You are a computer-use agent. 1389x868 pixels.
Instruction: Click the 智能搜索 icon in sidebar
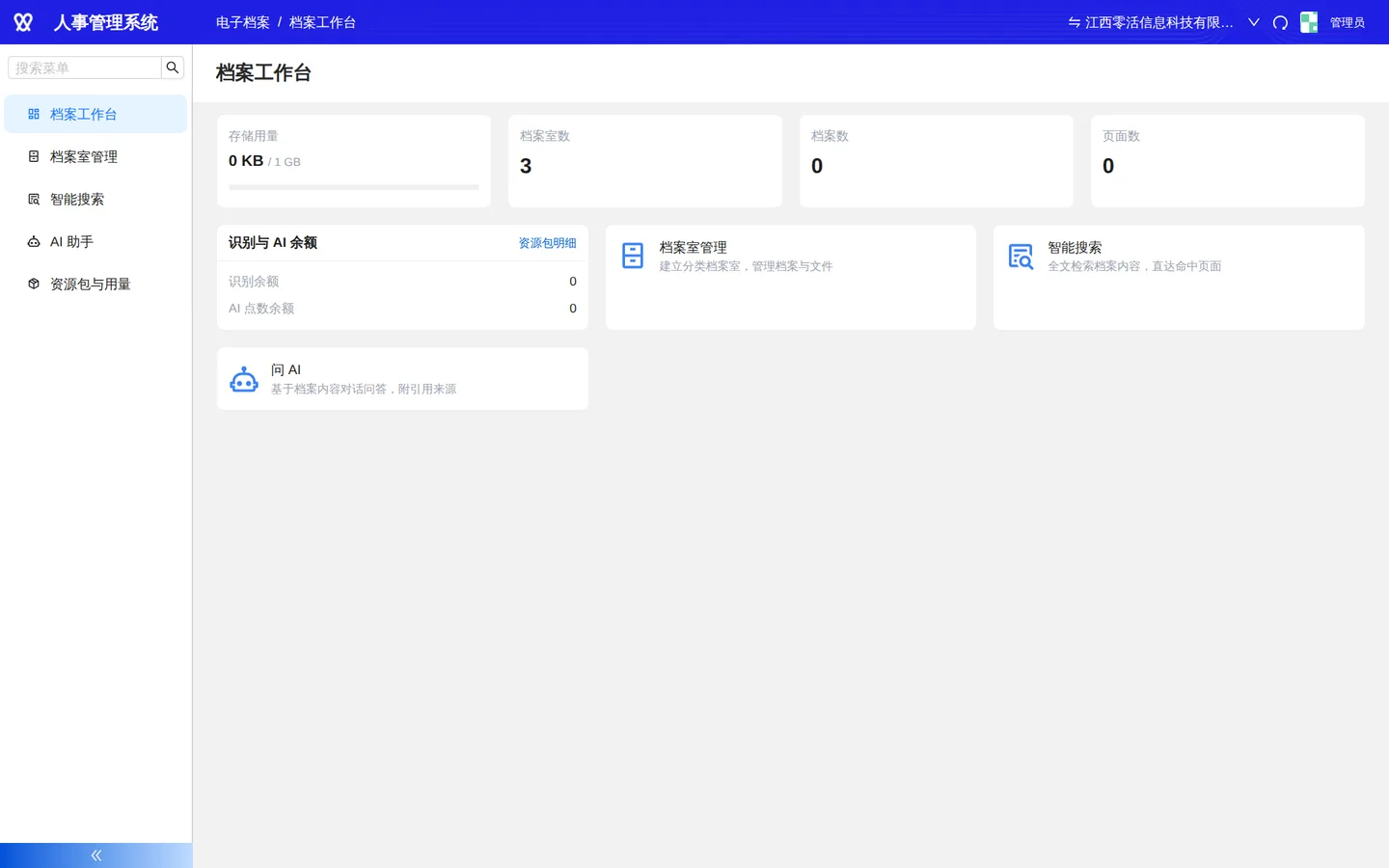[34, 199]
